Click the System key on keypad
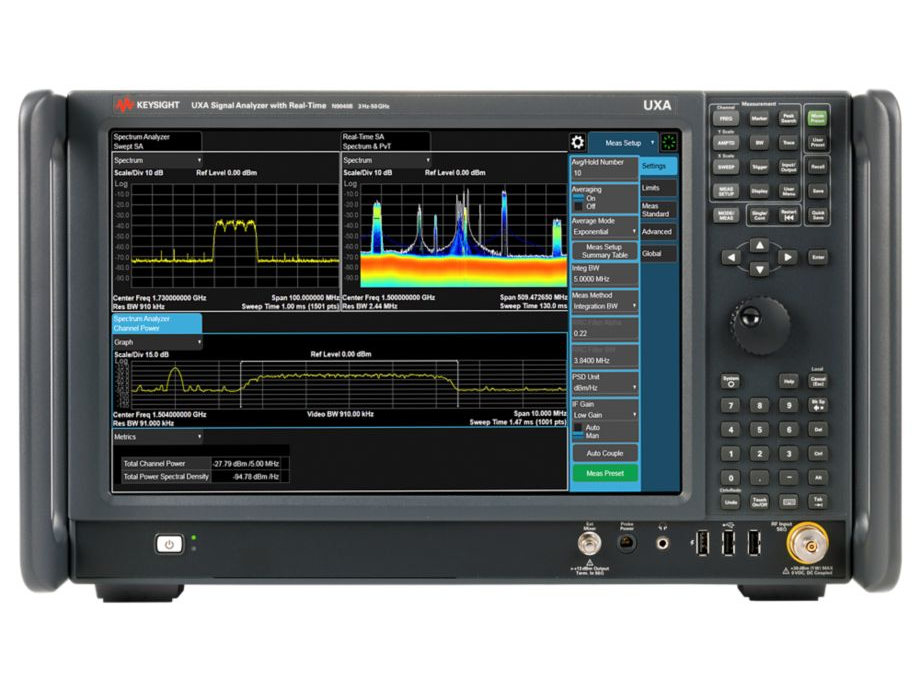Screen dimensions: 920x690 [730, 381]
